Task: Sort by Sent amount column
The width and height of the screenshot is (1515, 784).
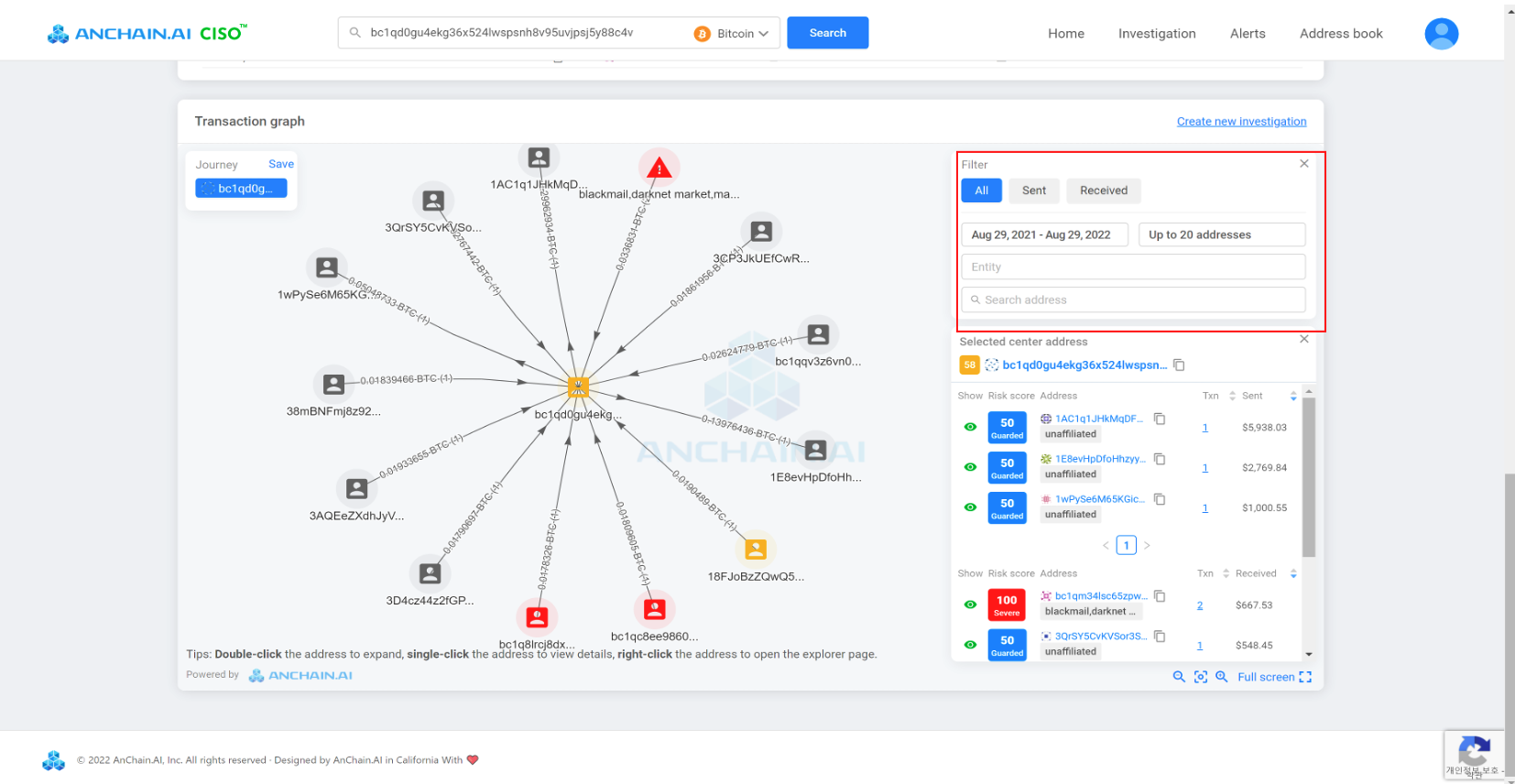Action: (1293, 396)
